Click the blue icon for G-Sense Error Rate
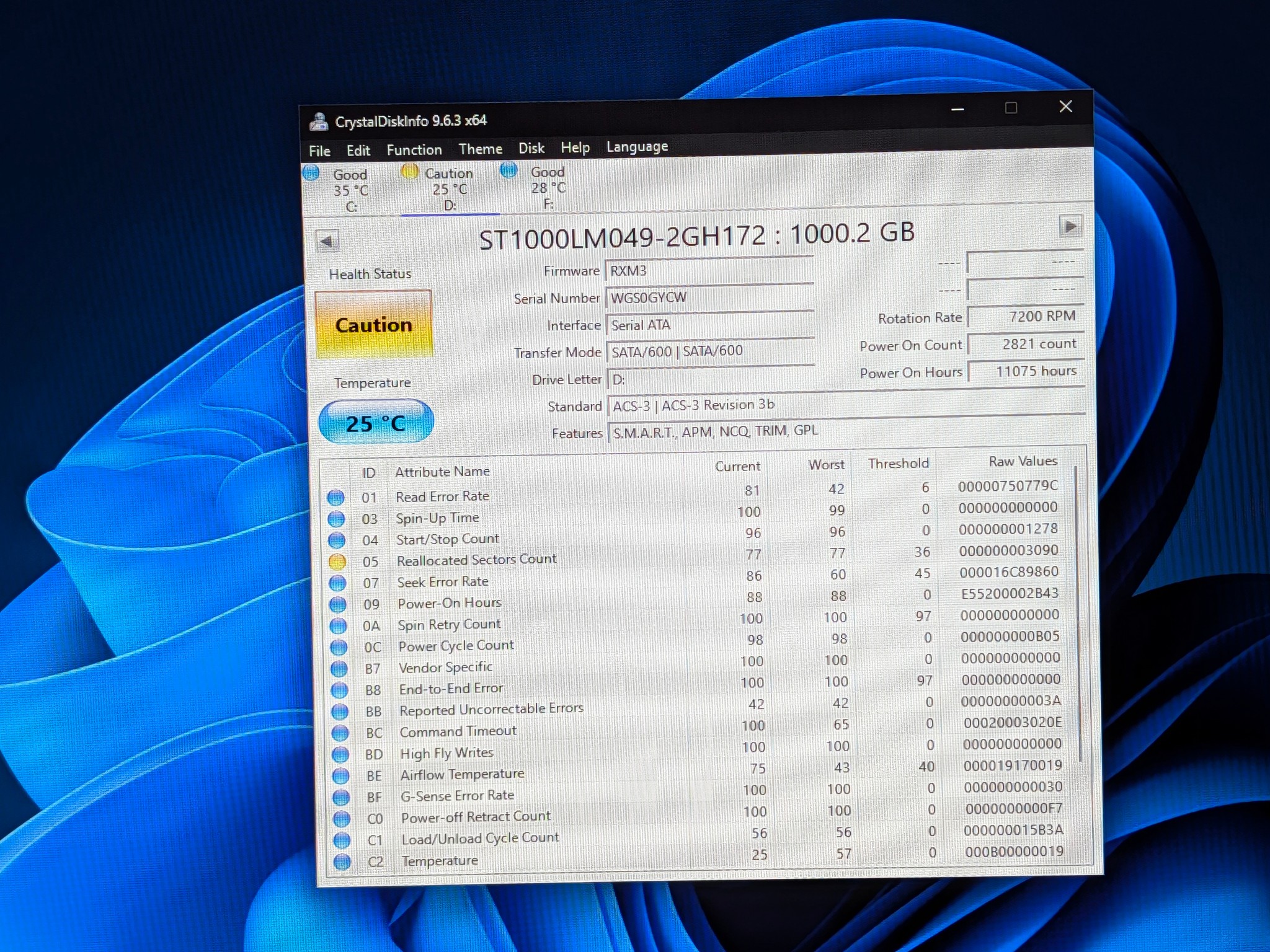Image resolution: width=1270 pixels, height=952 pixels. [341, 797]
